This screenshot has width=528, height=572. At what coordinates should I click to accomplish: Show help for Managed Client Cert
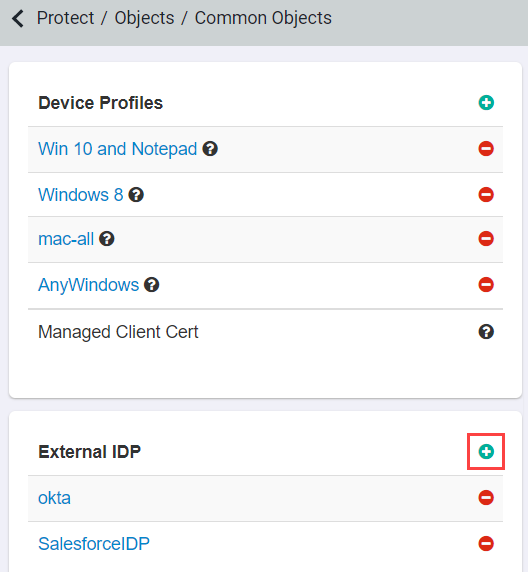486,332
